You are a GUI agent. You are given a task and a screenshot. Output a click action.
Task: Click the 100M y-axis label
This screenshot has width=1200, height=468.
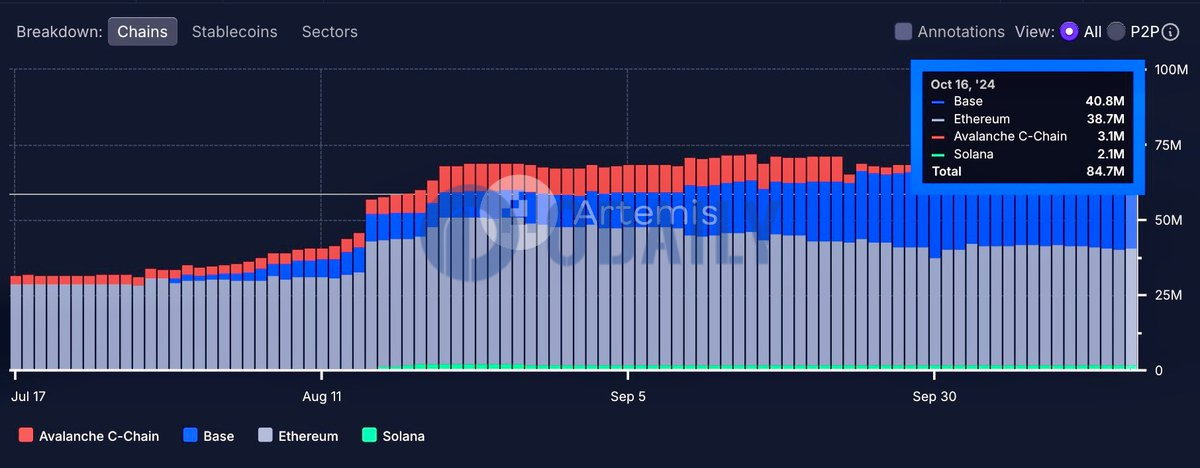(x=1171, y=69)
